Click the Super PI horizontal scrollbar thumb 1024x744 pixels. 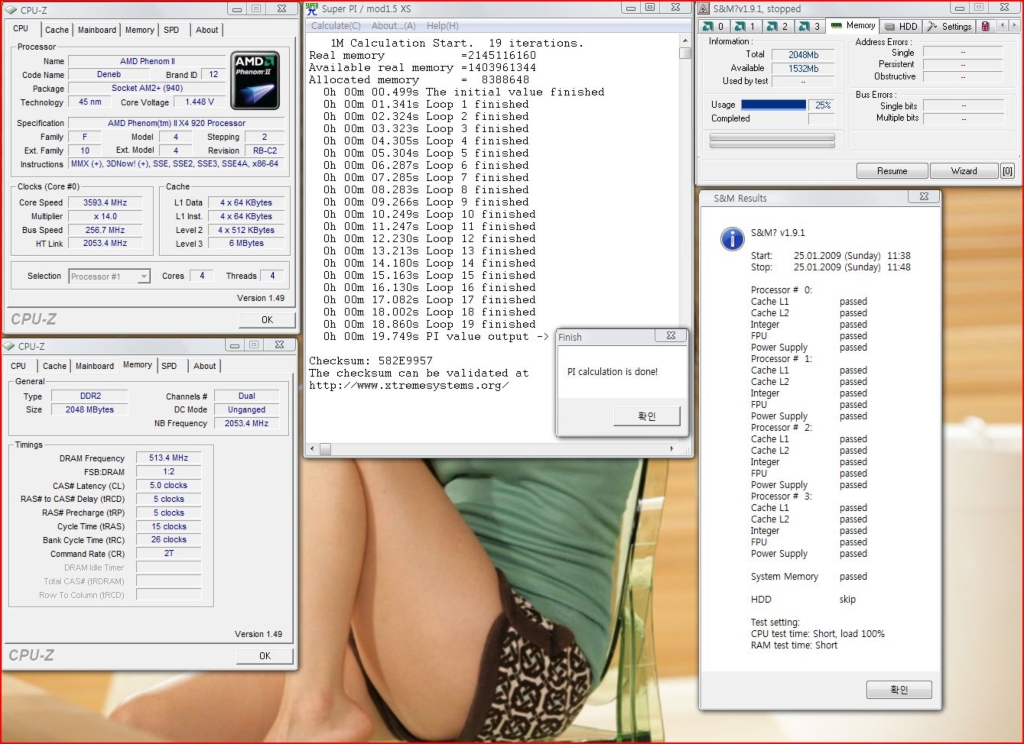(x=325, y=449)
